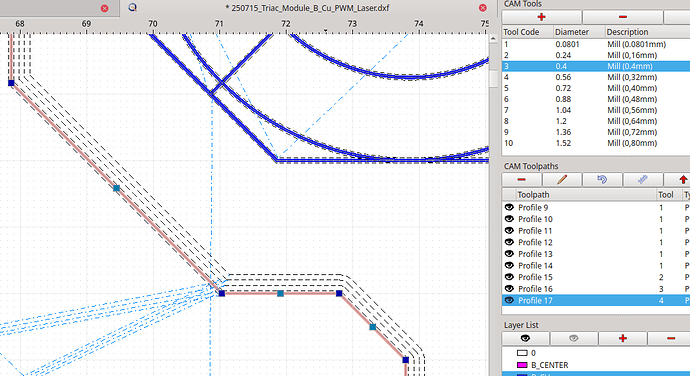Click the faded link icon in CAM Toolpaths toolbar
The image size is (690, 376).
pyautogui.click(x=642, y=180)
